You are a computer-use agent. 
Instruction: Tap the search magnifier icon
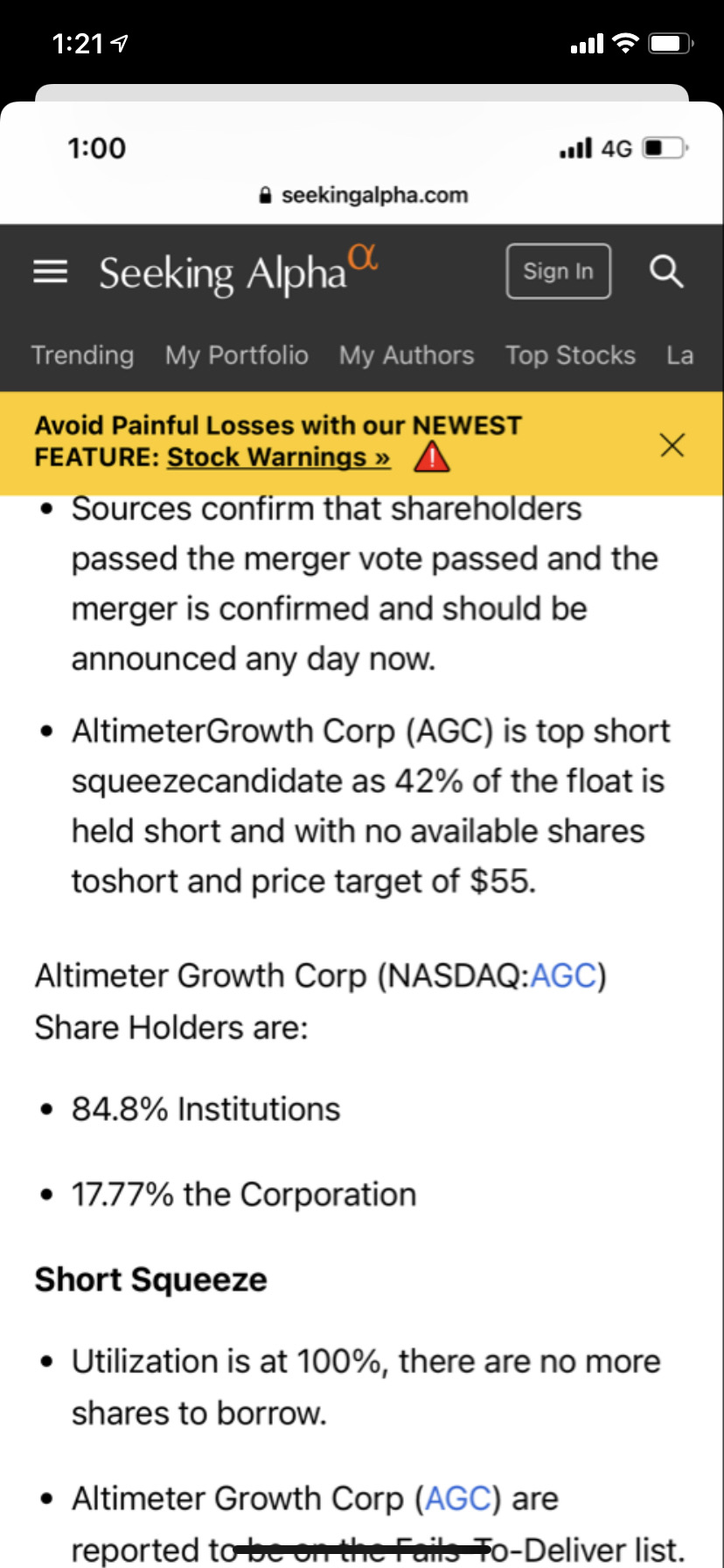[x=666, y=271]
